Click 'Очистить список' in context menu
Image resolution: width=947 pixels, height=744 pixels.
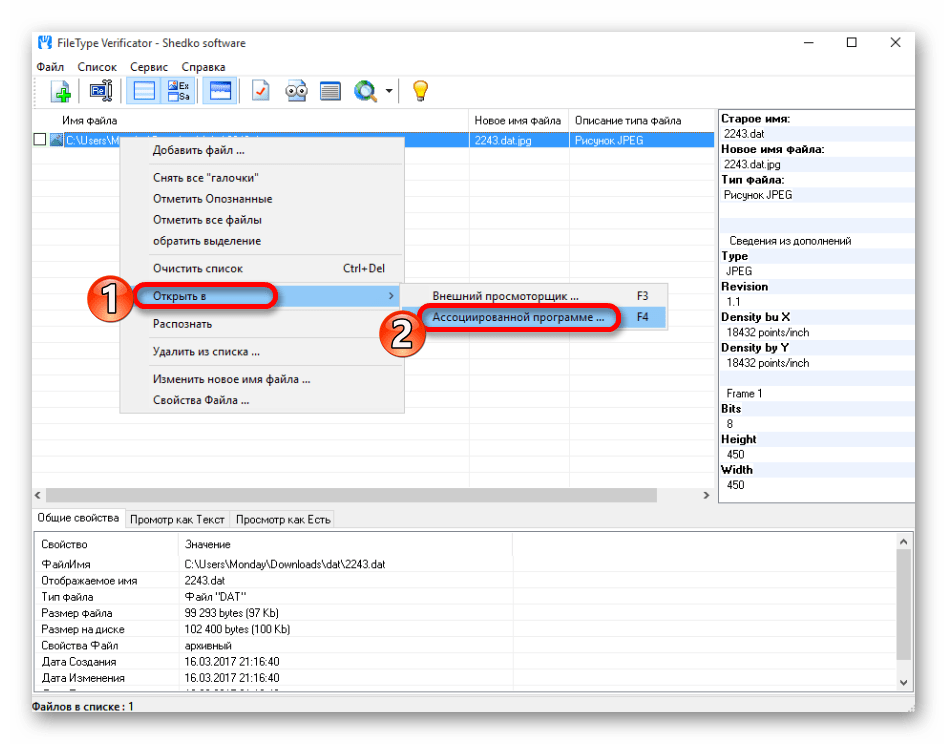[197, 268]
